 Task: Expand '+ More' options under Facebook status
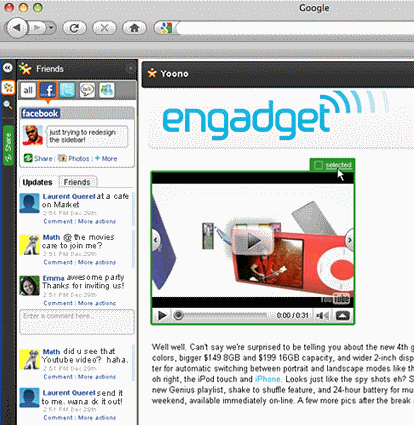106,159
